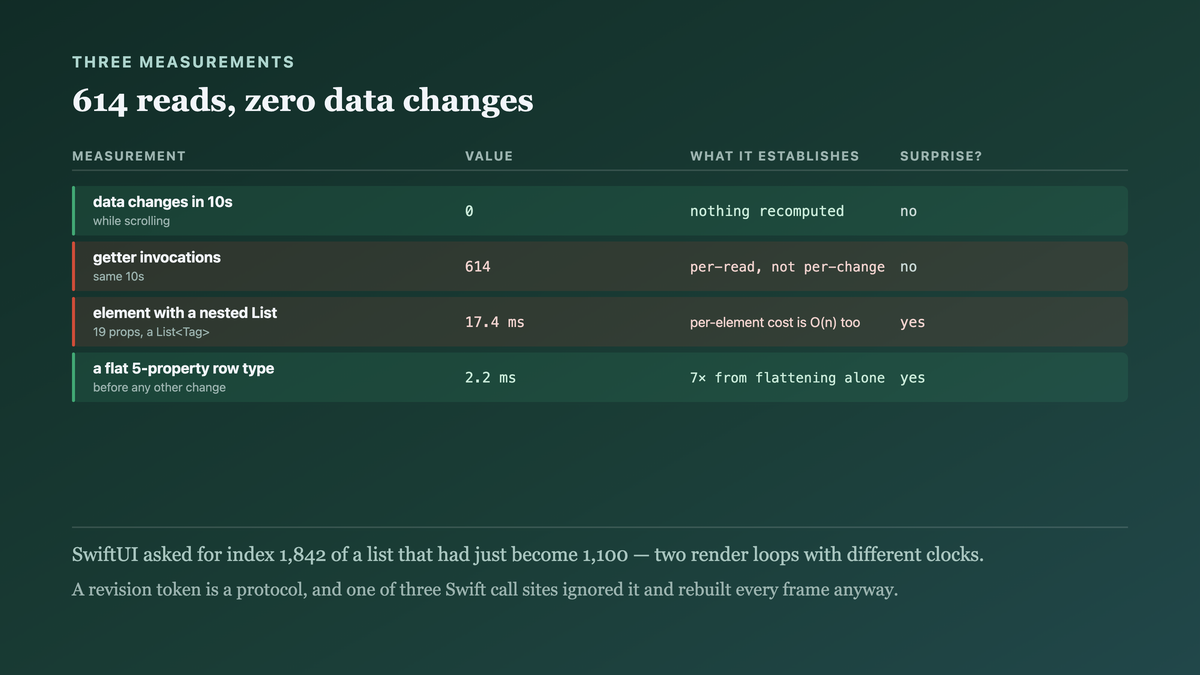Select the 'data changes in 10s' row label
Image resolution: width=1200 pixels, height=675 pixels.
163,202
